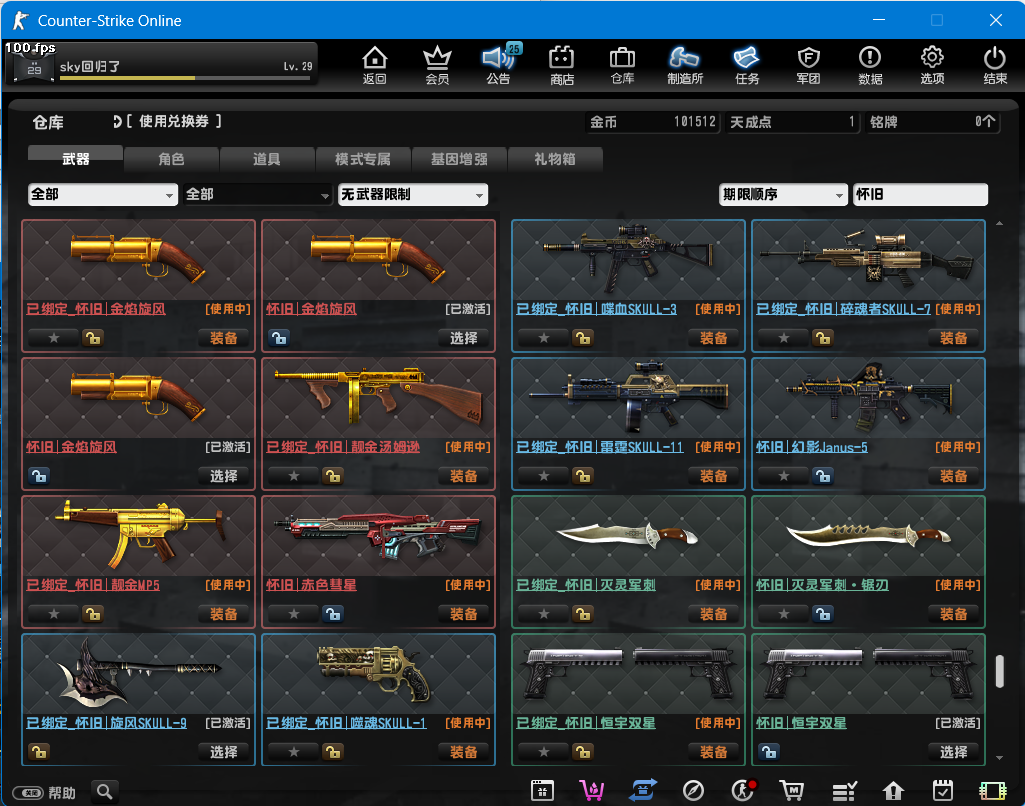
Task: Click 装备 for 已绑定_怀旧|雷霆SKULL-11
Action: pyautogui.click(x=713, y=476)
